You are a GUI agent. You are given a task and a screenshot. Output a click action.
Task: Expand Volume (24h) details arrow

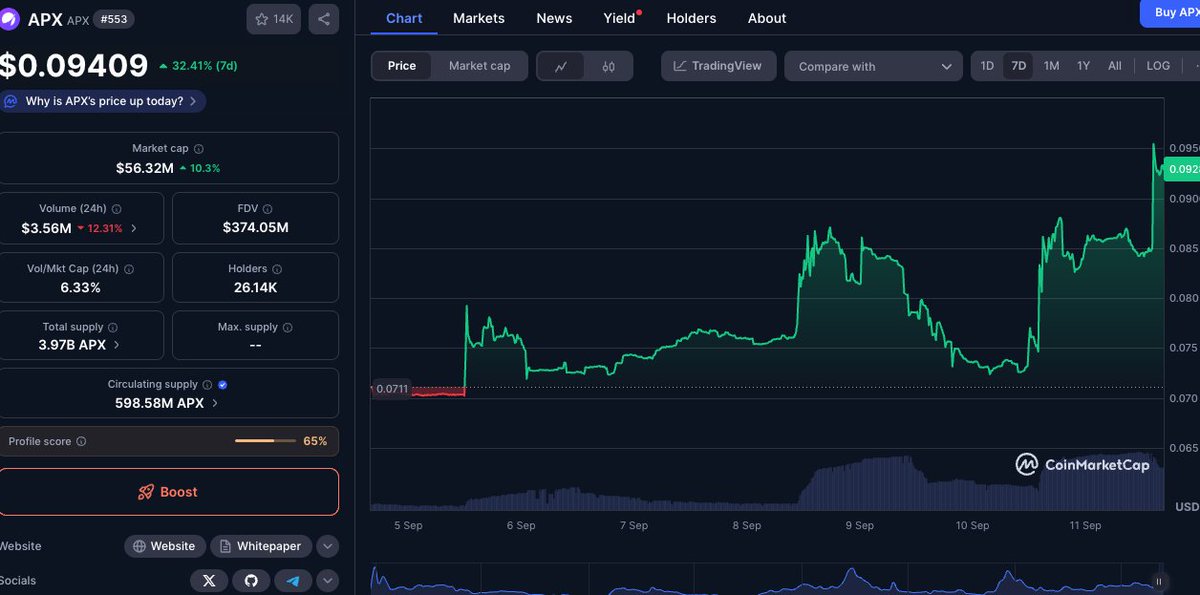point(134,228)
